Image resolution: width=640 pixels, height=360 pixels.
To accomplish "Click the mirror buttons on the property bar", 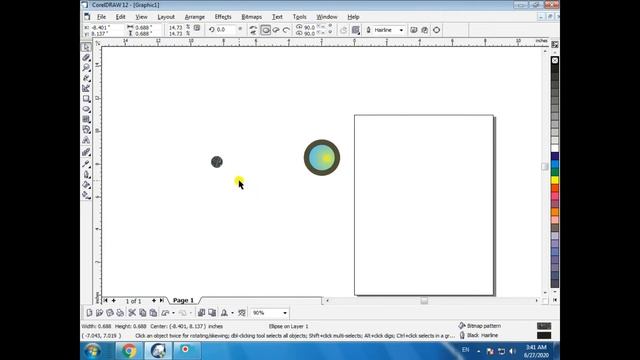I will coord(253,30).
